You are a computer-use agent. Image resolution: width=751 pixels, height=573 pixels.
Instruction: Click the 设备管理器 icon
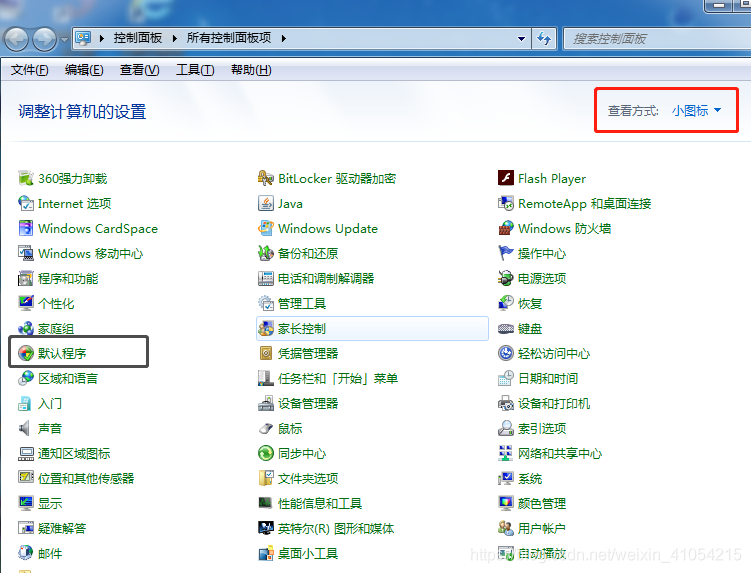coord(266,403)
